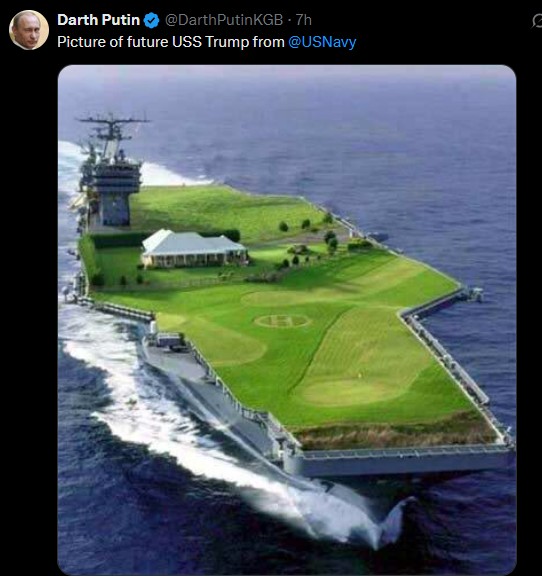Click the blue verified checkmark badge
Viewport: 542px width, 576px height.
pyautogui.click(x=151, y=20)
